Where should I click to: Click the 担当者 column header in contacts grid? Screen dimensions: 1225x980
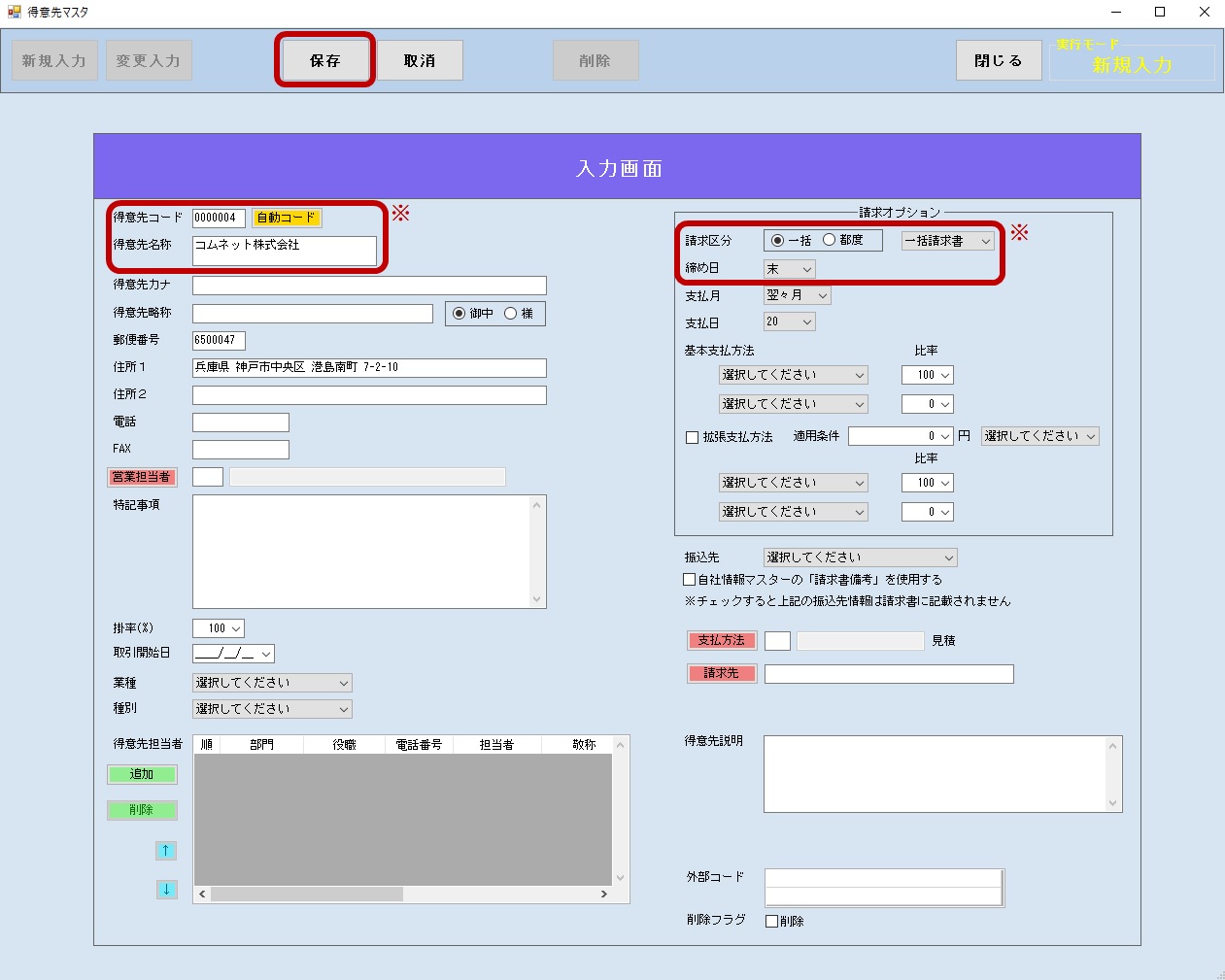tap(496, 745)
